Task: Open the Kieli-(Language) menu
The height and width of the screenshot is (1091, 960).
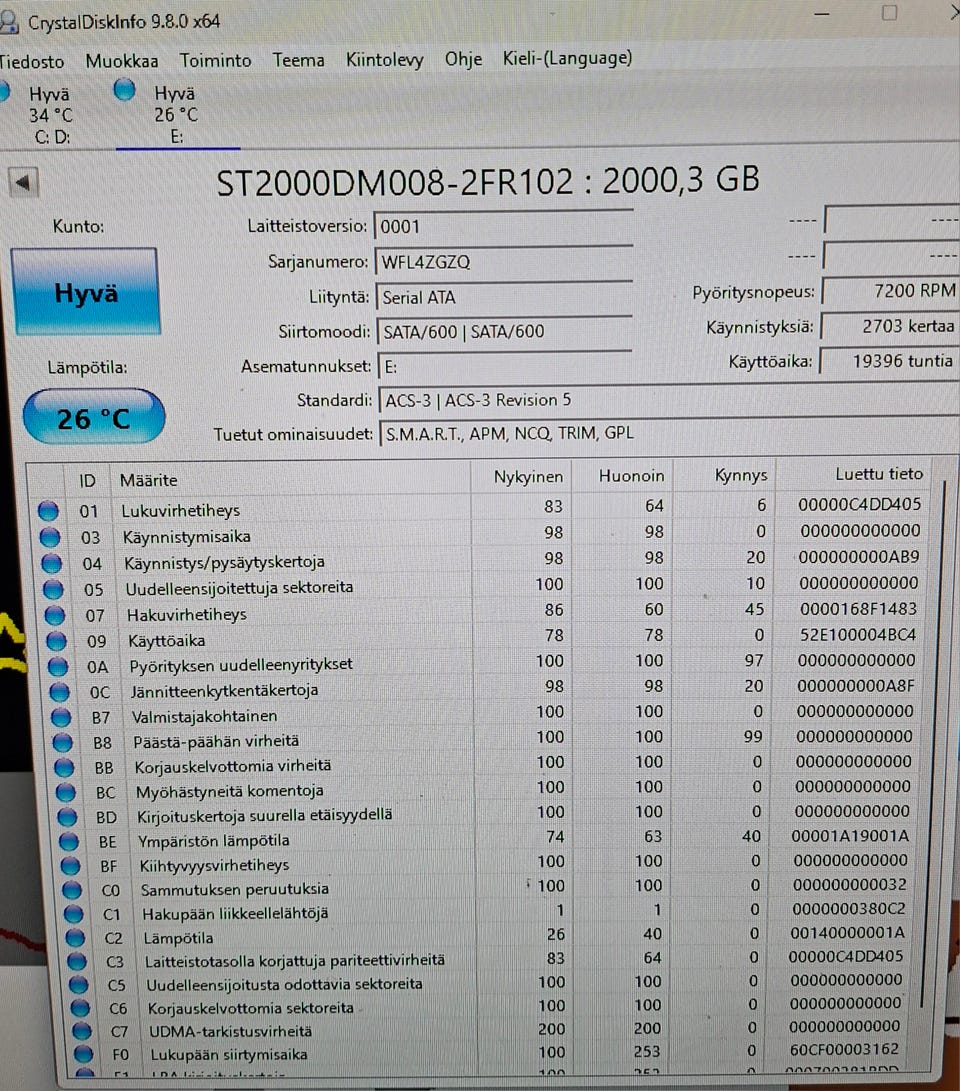Action: 567,58
